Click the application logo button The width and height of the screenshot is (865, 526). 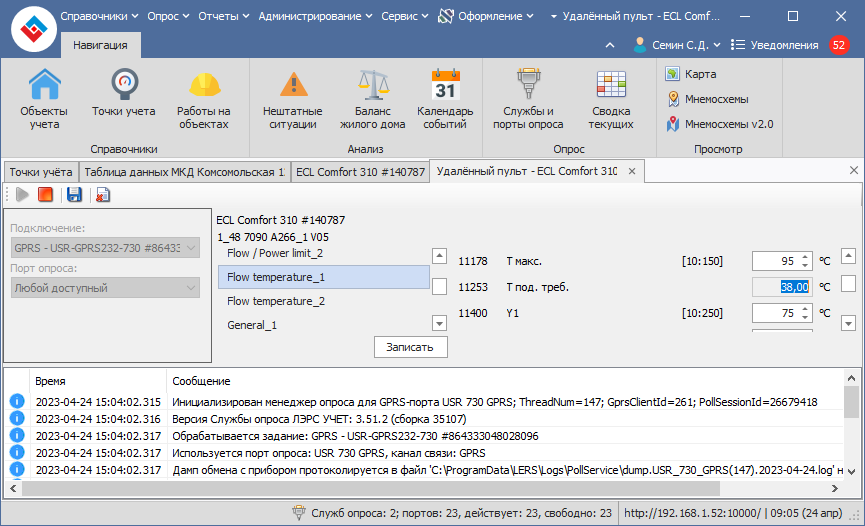click(x=34, y=29)
